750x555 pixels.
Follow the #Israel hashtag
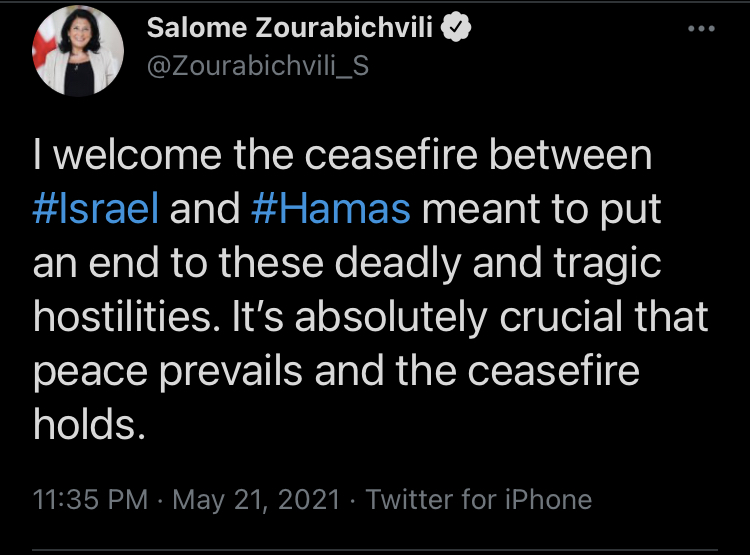pos(97,210)
